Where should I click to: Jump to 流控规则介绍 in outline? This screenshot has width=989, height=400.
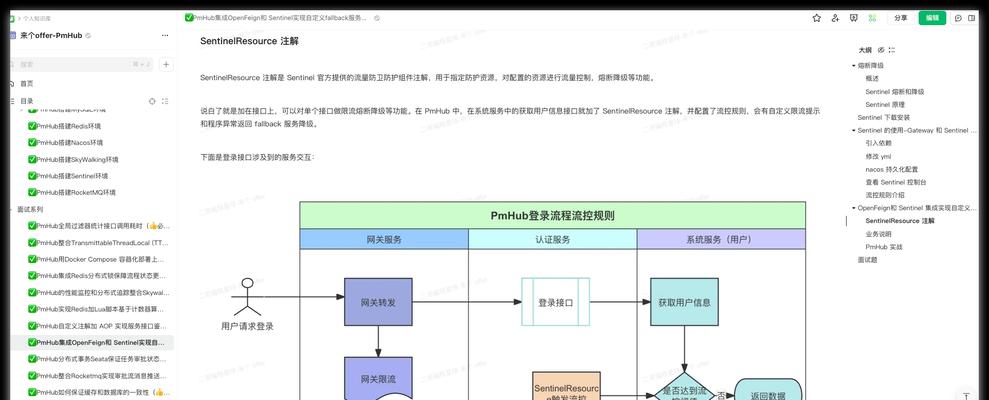(885, 195)
